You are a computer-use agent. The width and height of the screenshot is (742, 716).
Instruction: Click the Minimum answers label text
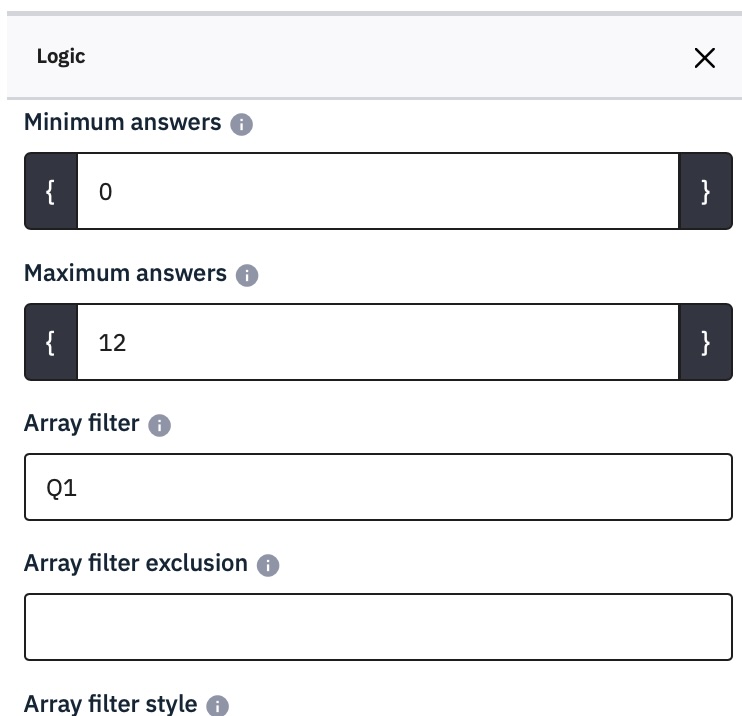pos(122,123)
